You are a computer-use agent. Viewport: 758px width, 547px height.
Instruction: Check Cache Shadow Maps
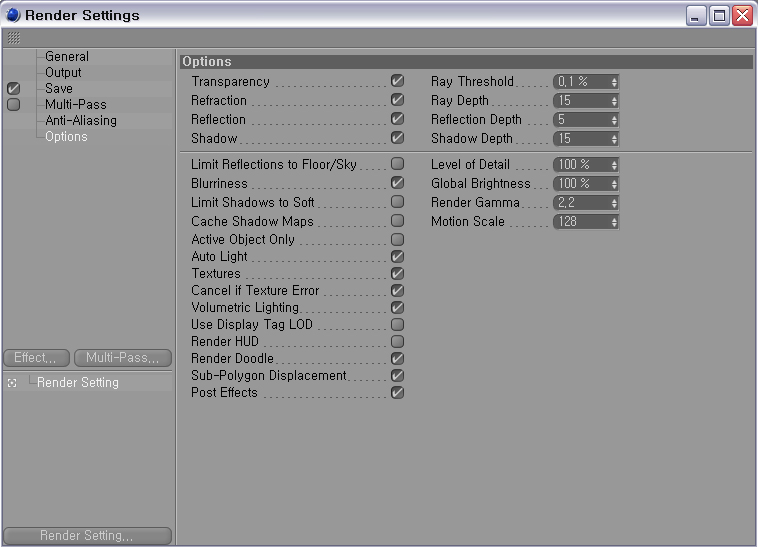397,220
